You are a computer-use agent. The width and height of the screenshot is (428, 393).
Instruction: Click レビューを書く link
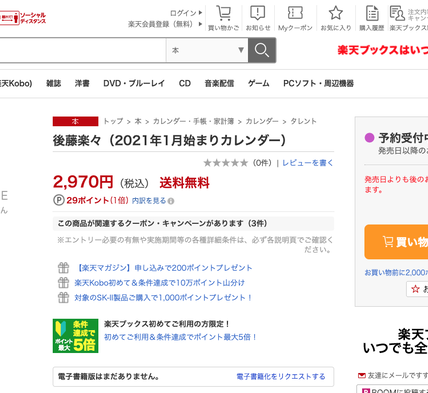coord(308,163)
